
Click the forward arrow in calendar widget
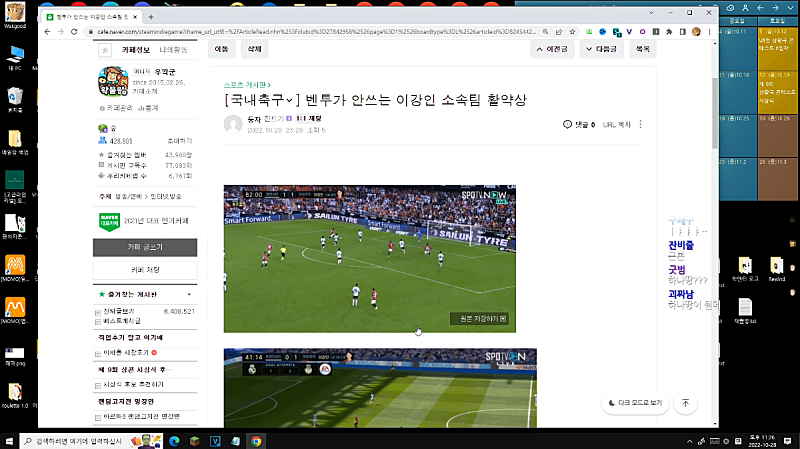pyautogui.click(x=776, y=8)
